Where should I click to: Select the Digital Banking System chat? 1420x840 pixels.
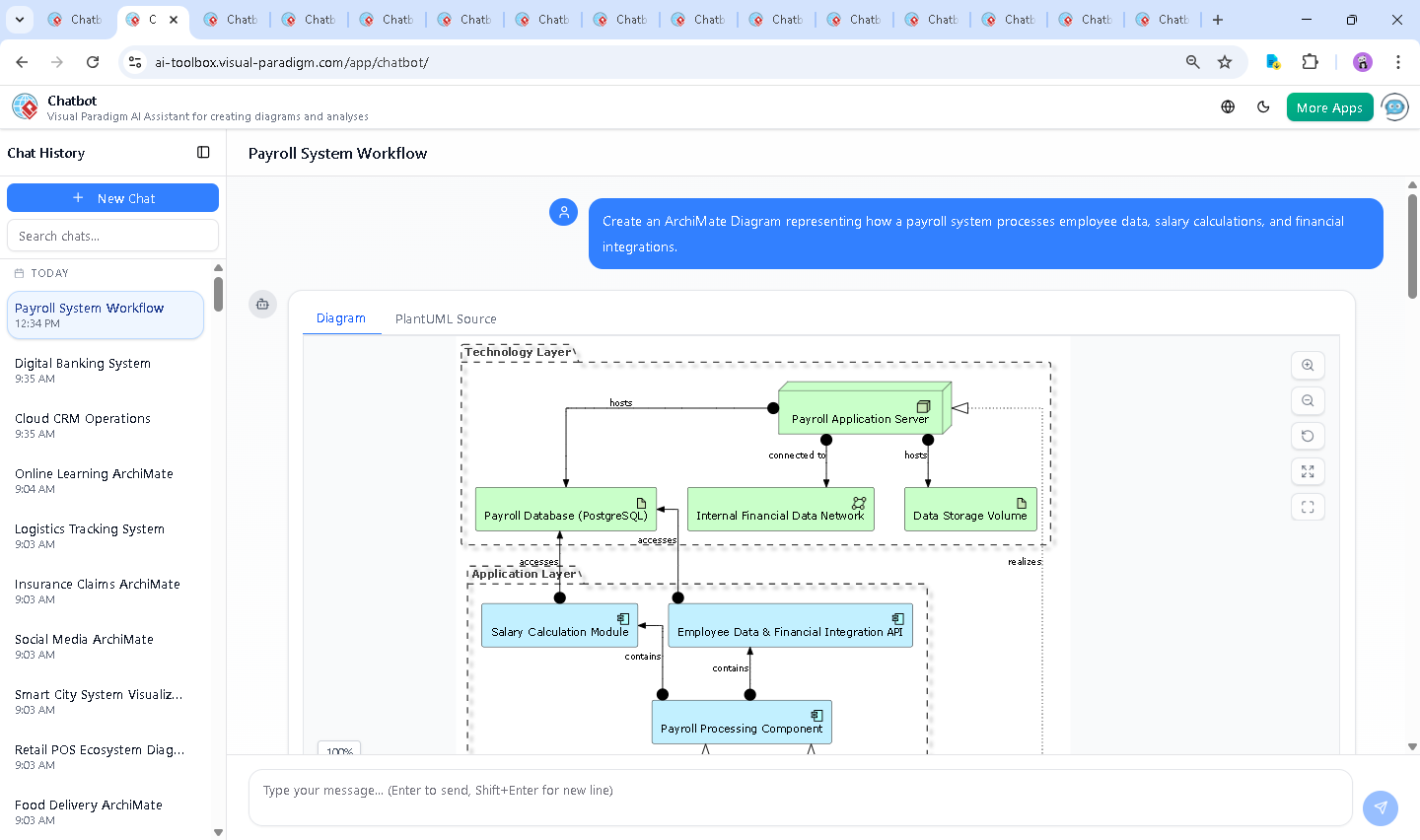click(x=82, y=363)
